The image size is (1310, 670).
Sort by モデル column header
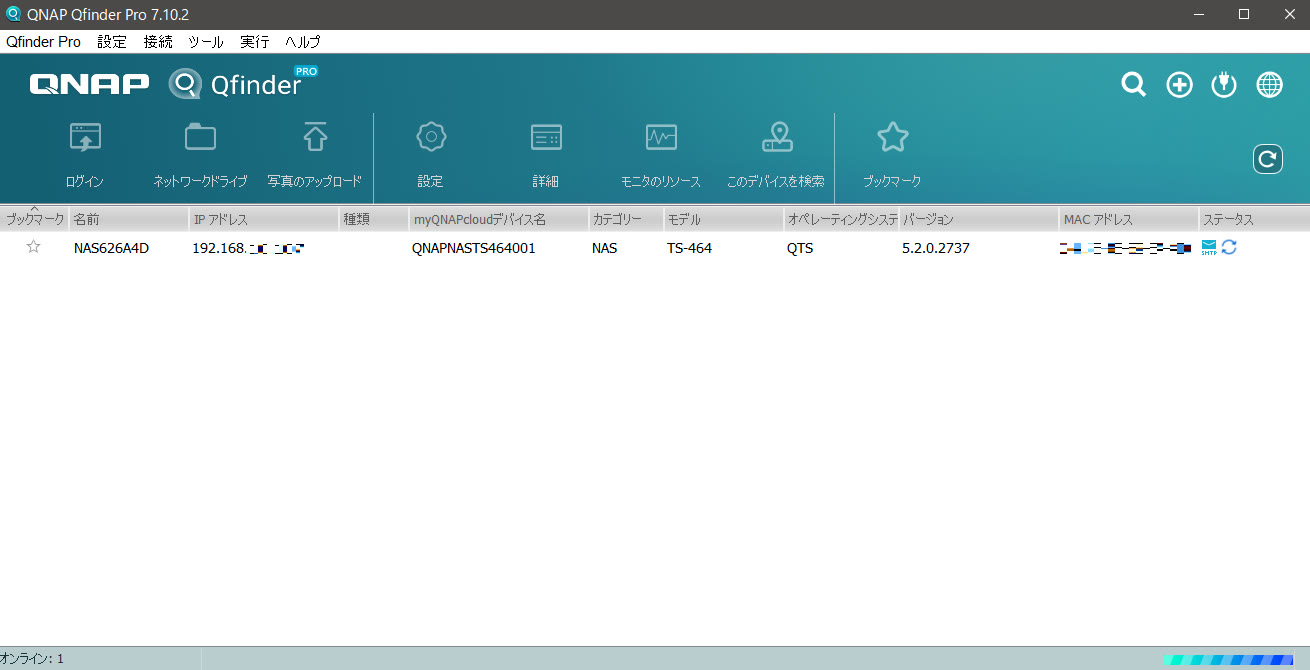724,219
